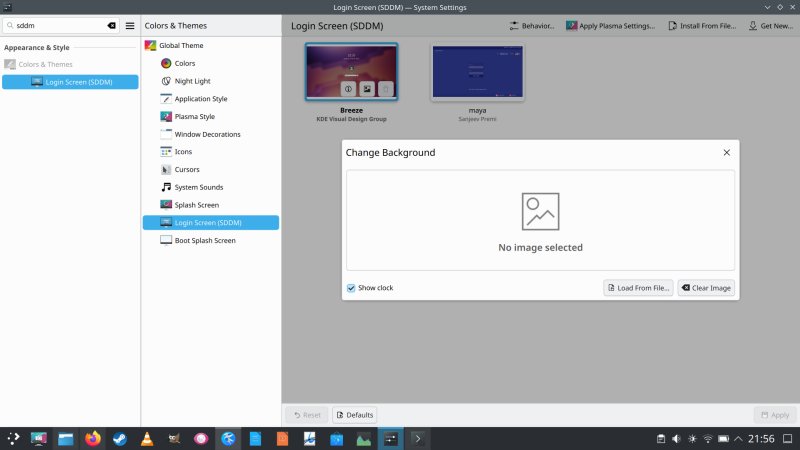Open brightness control in system tray

[x=692, y=439]
